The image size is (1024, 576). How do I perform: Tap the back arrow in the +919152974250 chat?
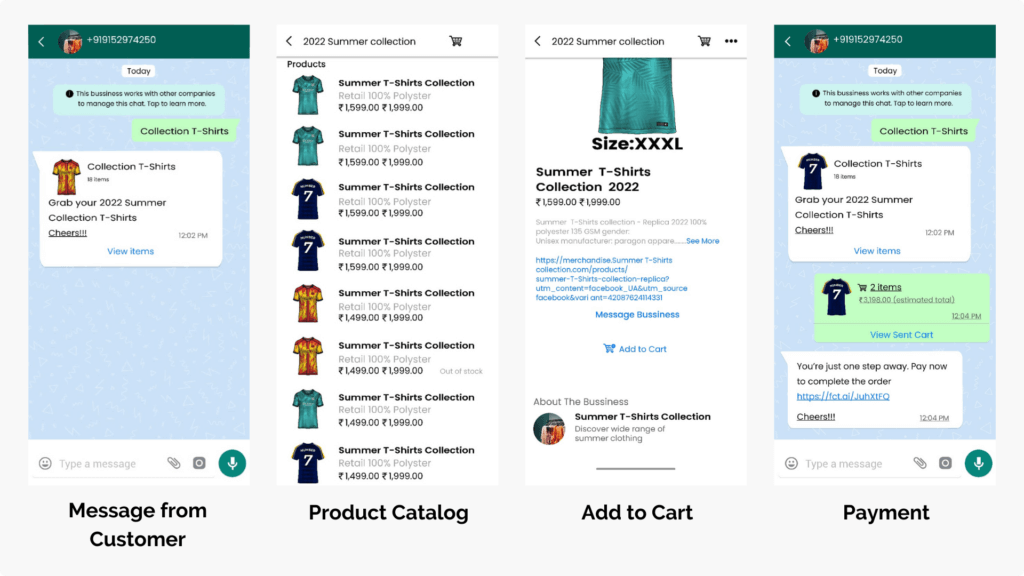coord(40,41)
